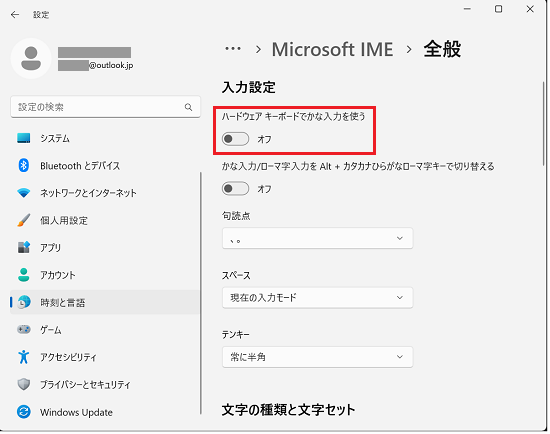Open Windows Update page

coord(105,412)
